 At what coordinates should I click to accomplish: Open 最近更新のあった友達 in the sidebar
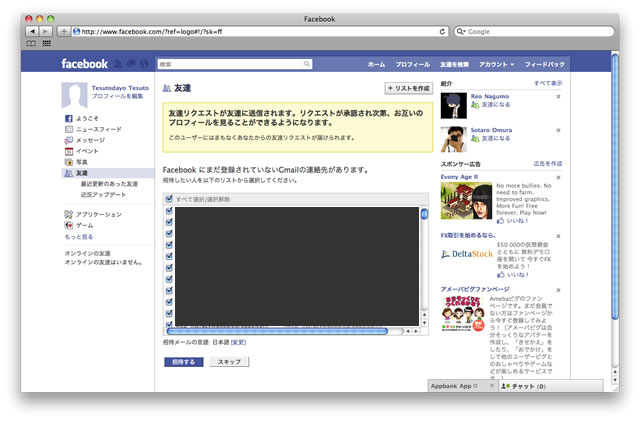click(109, 184)
